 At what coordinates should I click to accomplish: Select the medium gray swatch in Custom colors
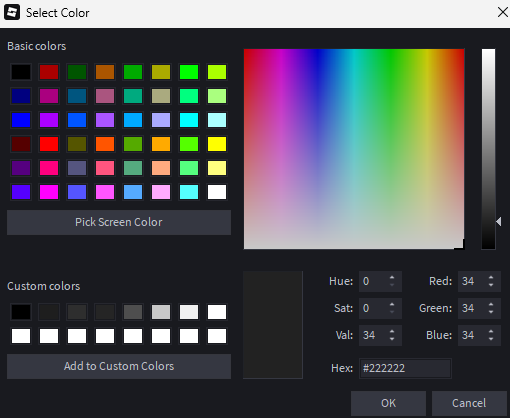(133, 312)
